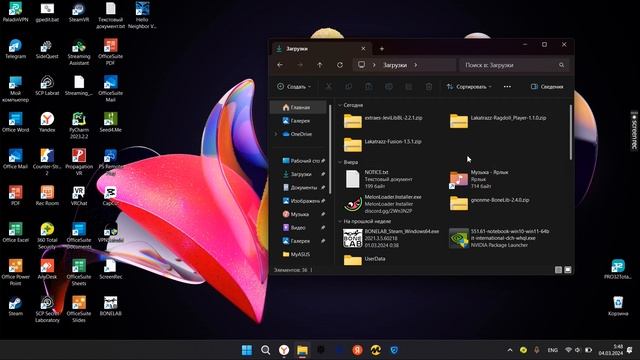Go back in File Explorer
The width and height of the screenshot is (640, 360).
280,65
